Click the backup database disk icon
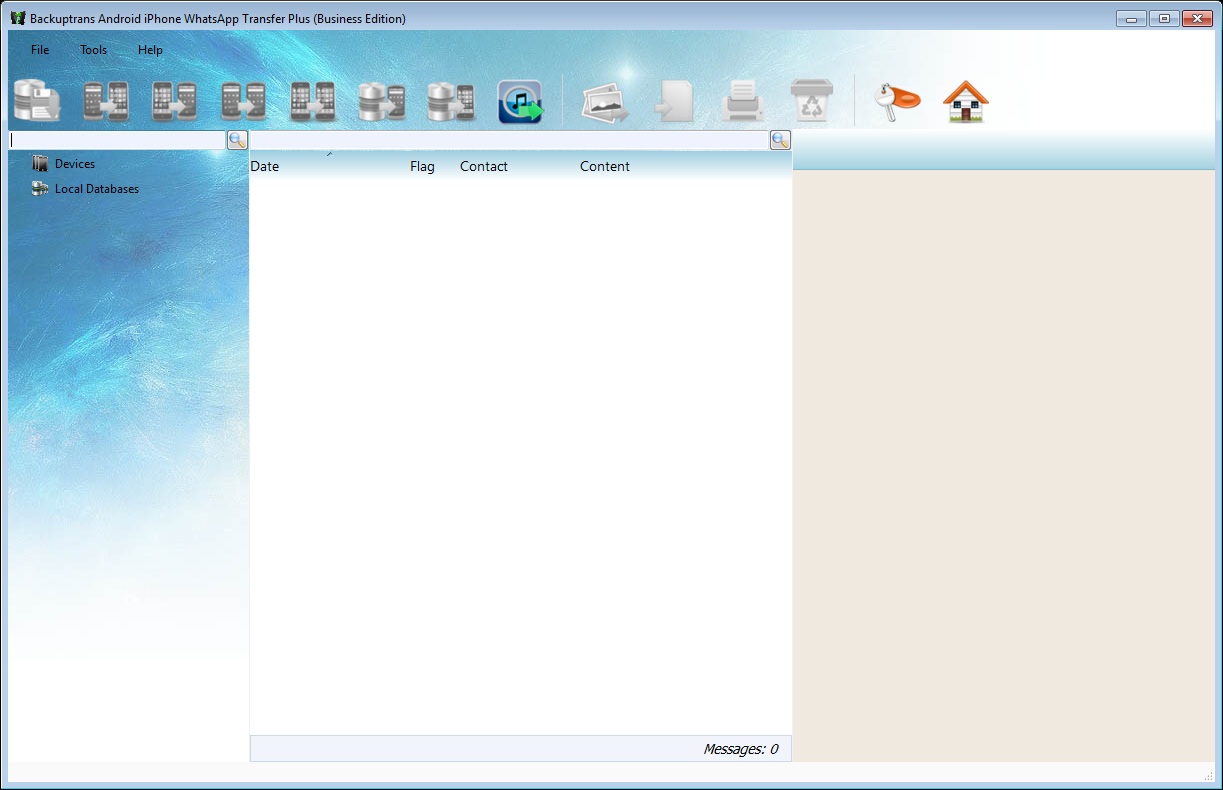The width and height of the screenshot is (1223, 790). coord(37,102)
